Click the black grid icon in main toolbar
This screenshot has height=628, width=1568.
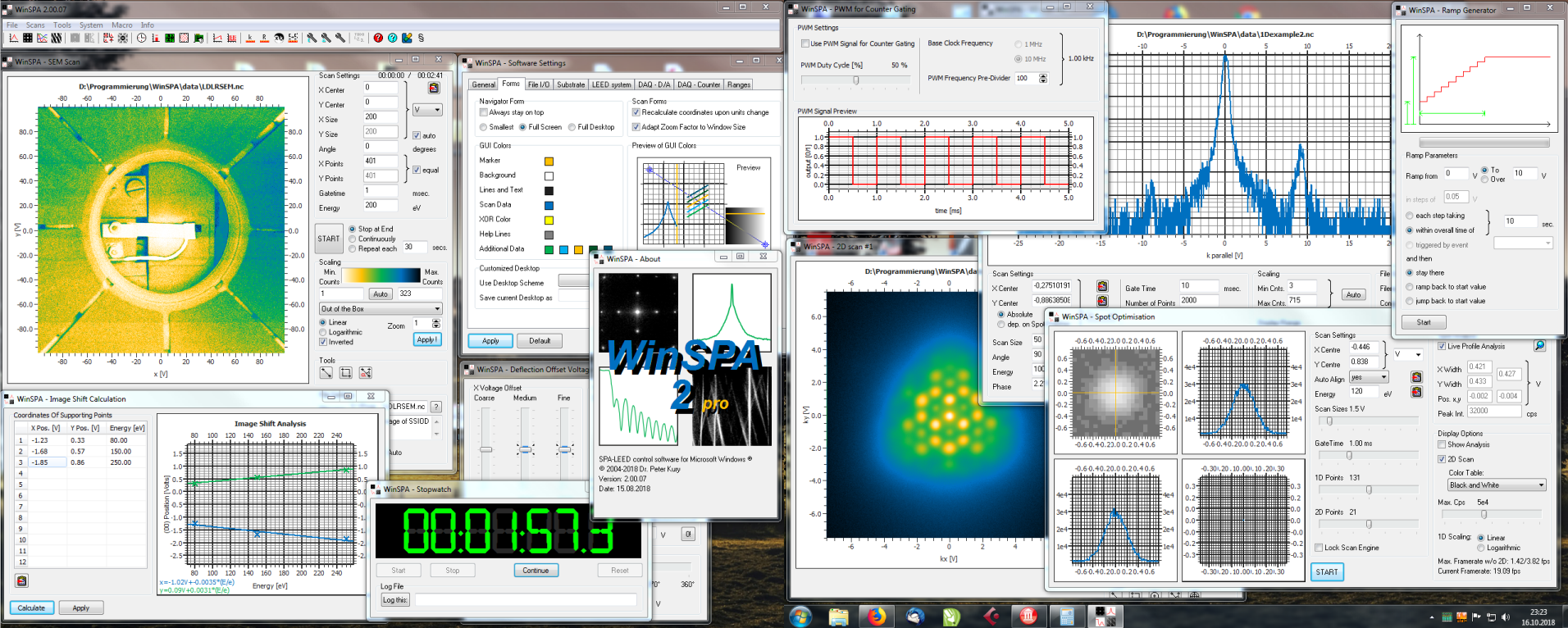point(28,38)
